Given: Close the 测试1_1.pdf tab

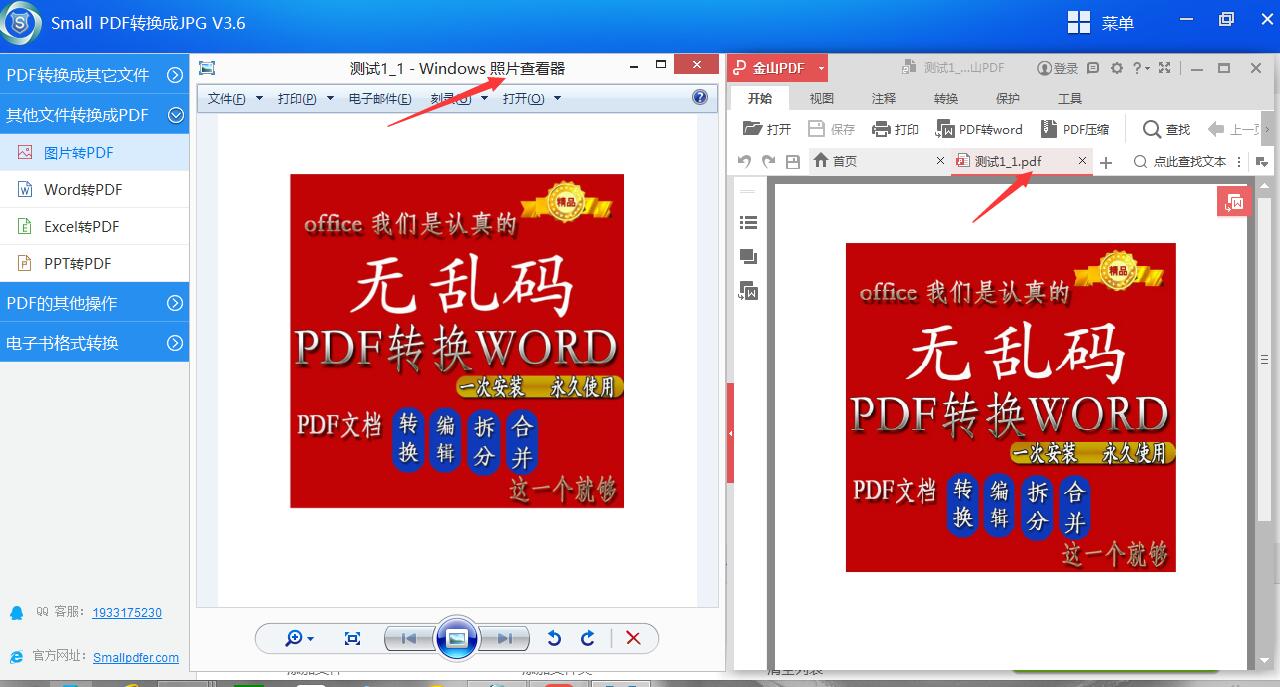Looking at the screenshot, I should pos(1082,161).
